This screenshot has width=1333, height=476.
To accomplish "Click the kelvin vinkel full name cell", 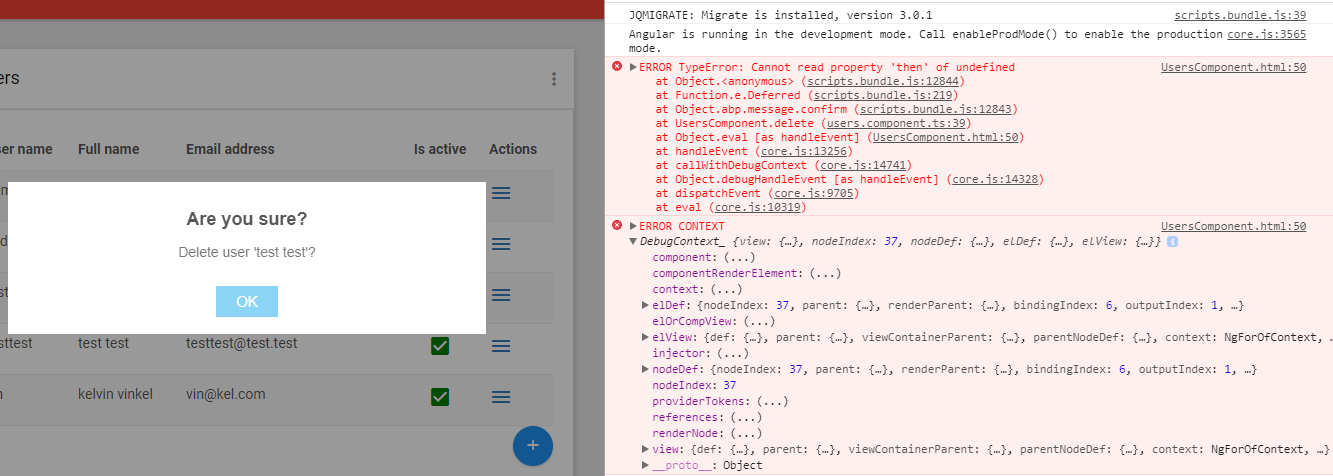I will tap(115, 394).
